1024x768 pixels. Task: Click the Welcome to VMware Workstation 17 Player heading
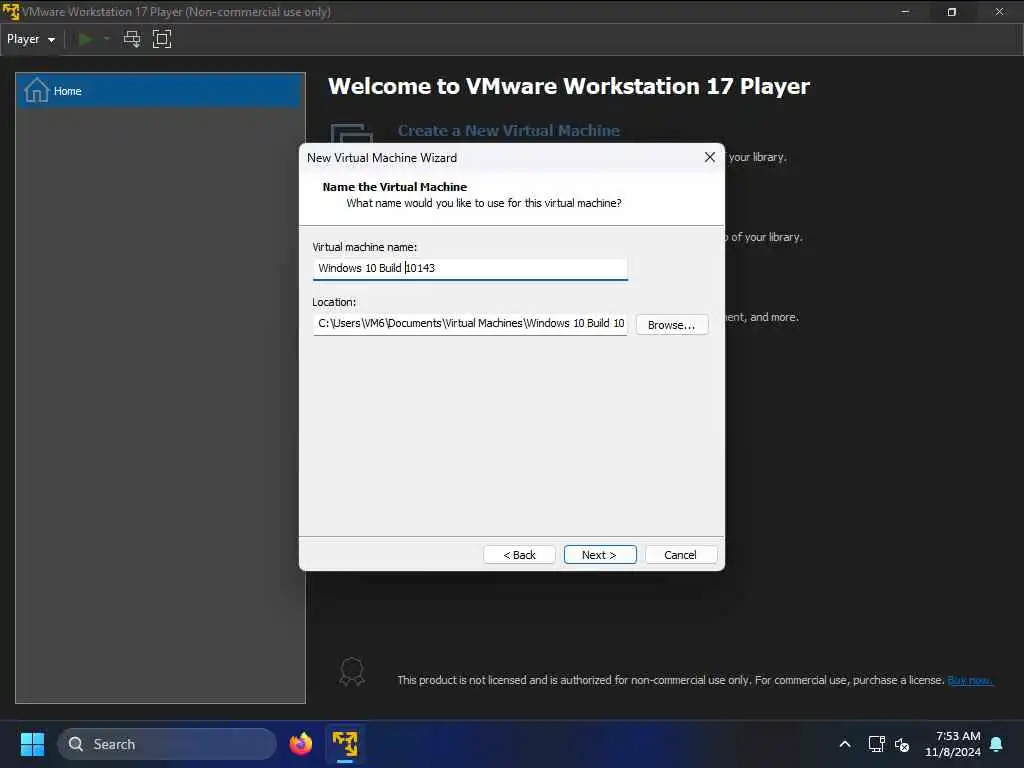[x=569, y=86]
